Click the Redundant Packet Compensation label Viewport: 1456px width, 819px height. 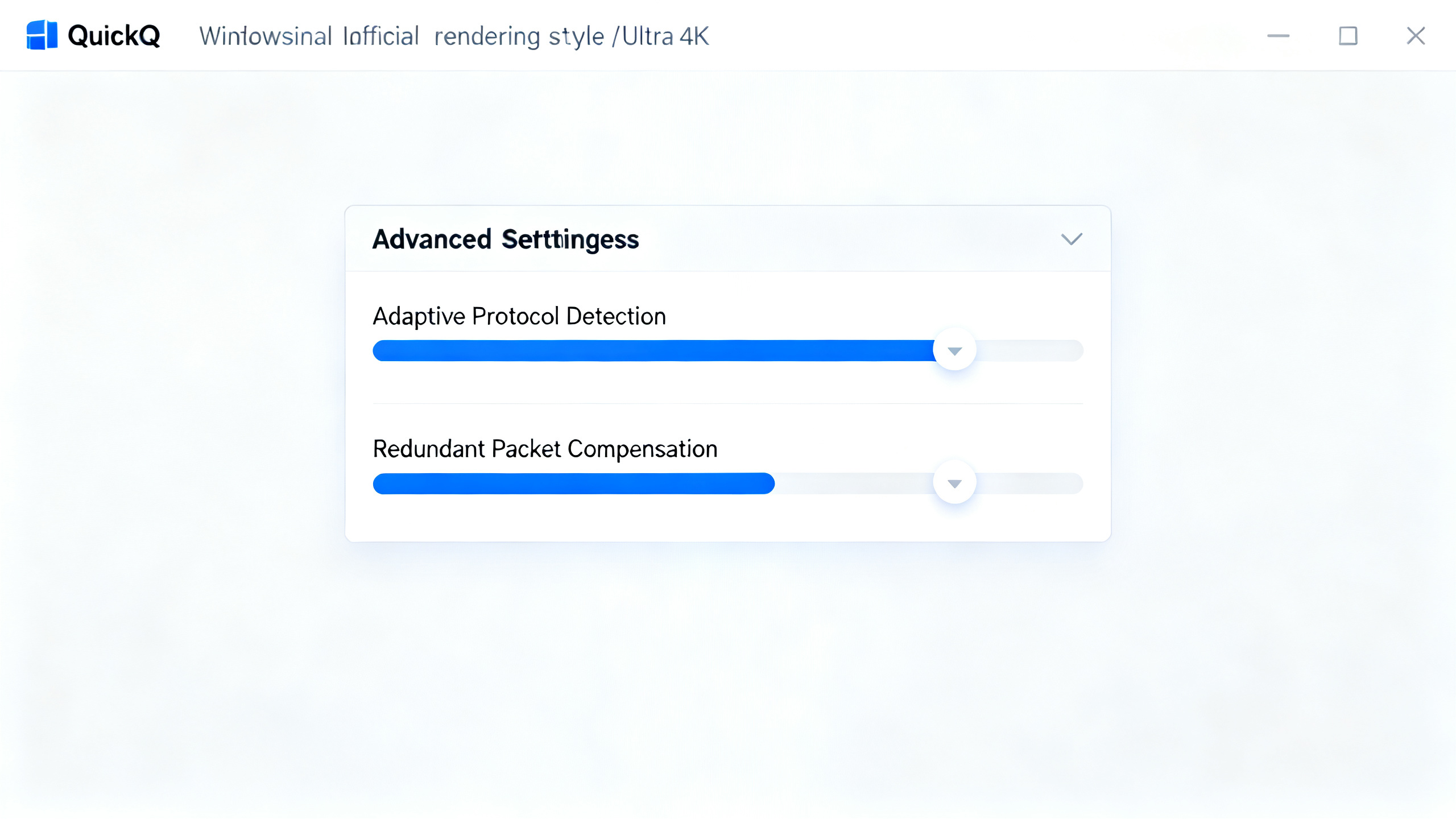tap(545, 449)
